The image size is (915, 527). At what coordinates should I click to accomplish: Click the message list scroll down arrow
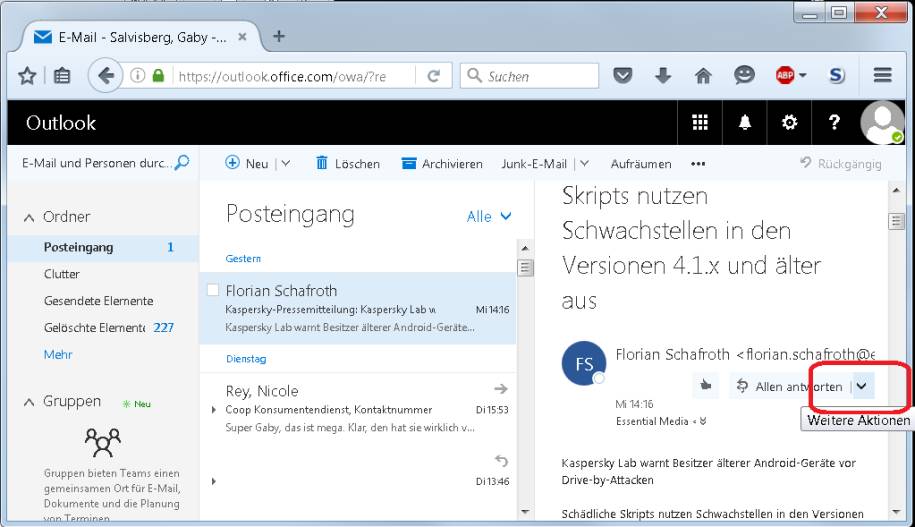click(x=525, y=512)
